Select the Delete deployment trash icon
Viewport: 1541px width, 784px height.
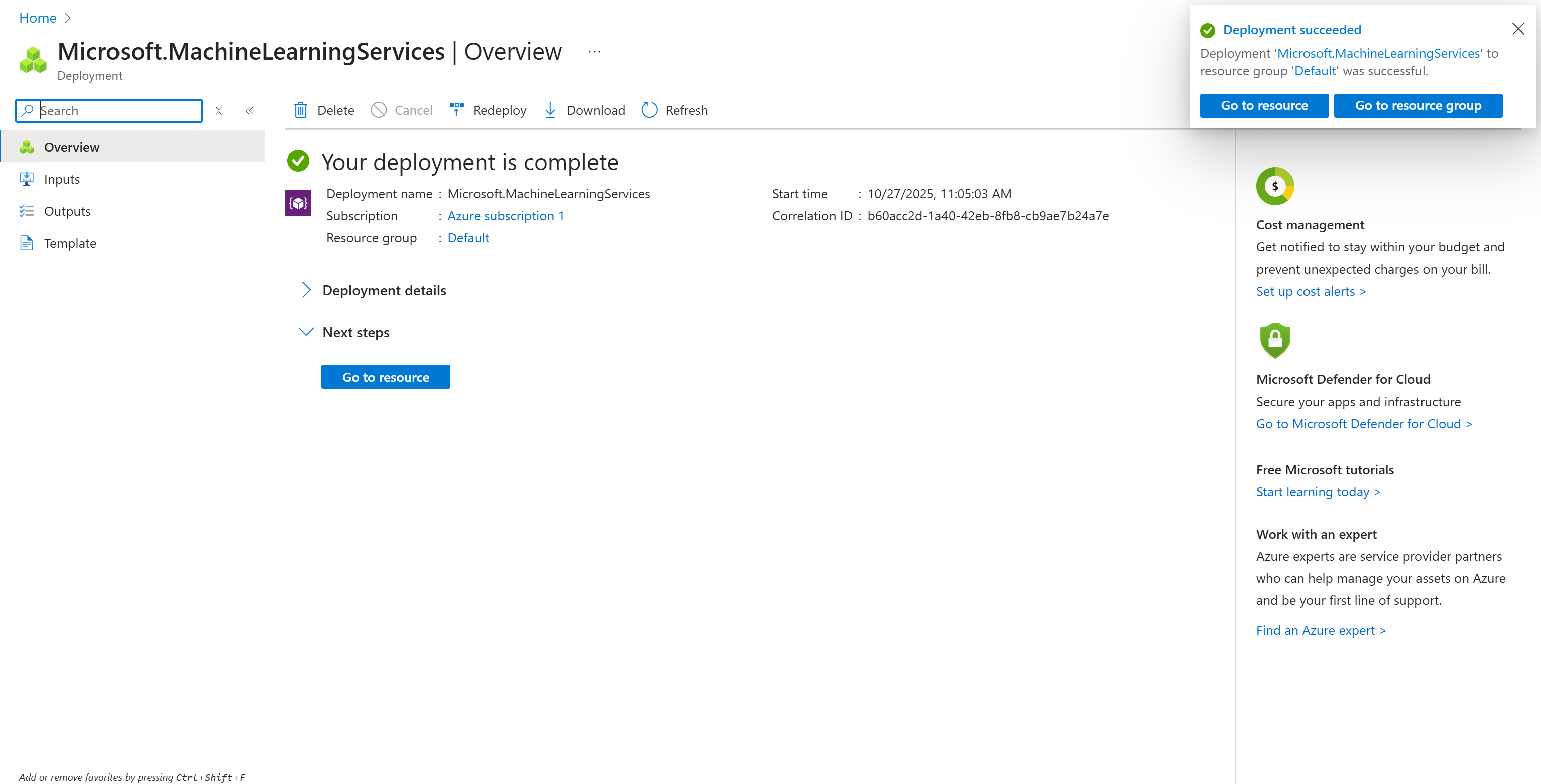pyautogui.click(x=301, y=110)
